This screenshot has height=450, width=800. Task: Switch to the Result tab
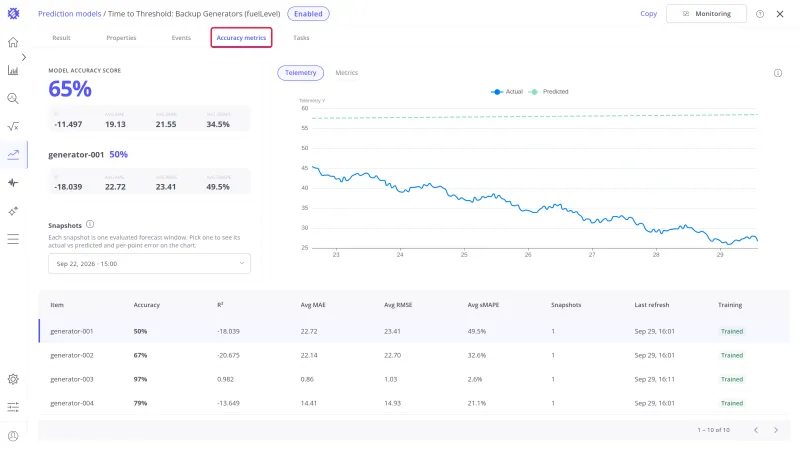61,38
